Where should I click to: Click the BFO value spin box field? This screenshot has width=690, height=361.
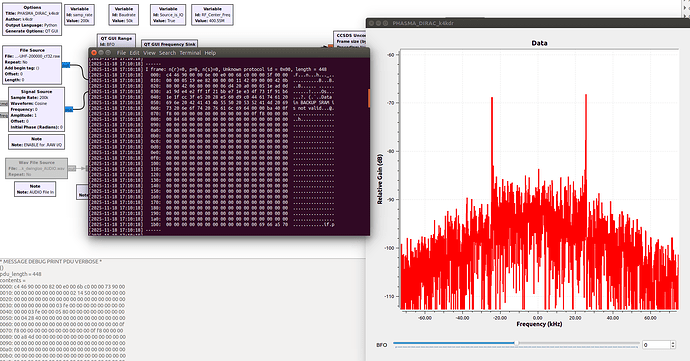[656, 345]
